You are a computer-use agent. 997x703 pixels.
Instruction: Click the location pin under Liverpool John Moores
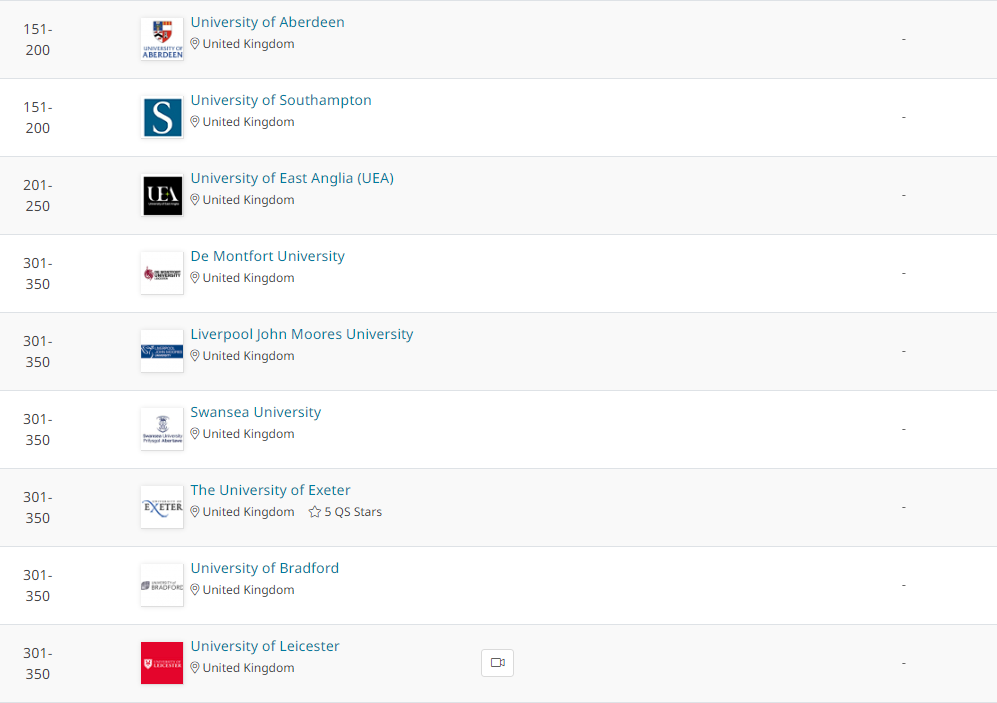point(195,356)
